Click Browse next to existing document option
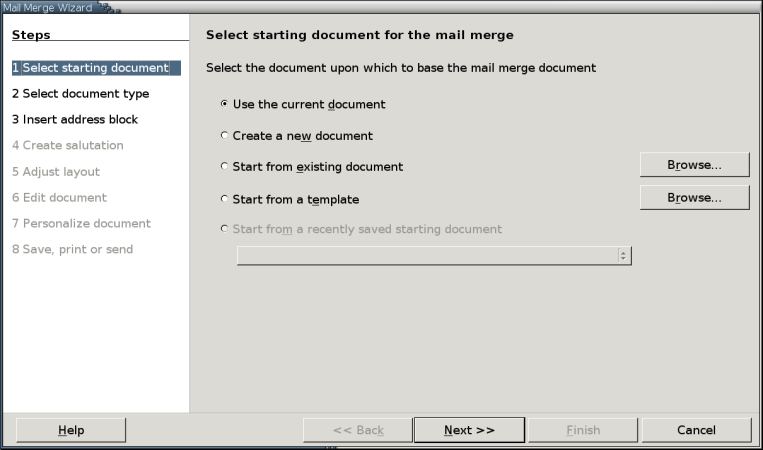The image size is (763, 450). click(694, 165)
